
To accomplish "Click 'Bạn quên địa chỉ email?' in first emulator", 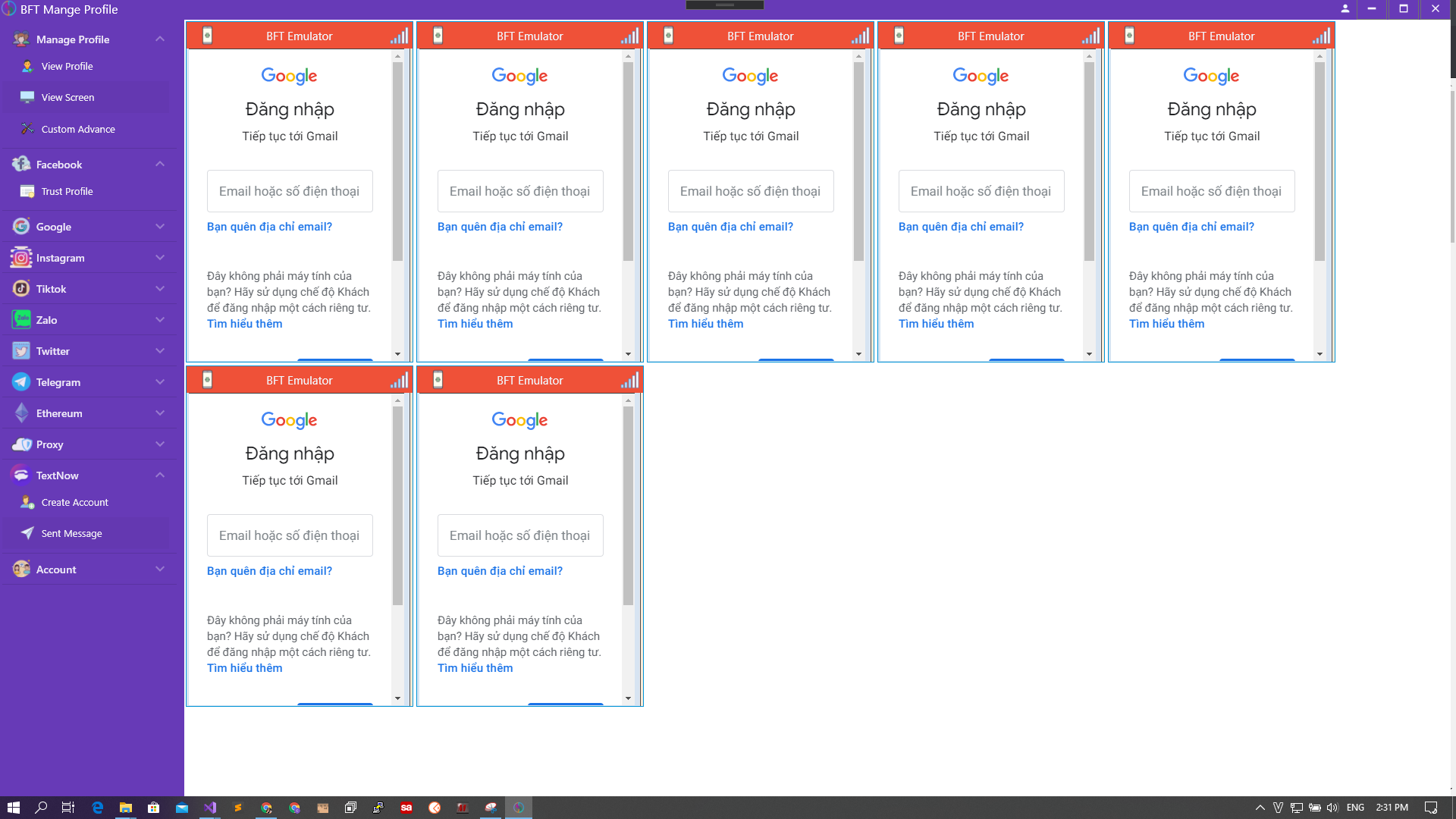I will (269, 227).
